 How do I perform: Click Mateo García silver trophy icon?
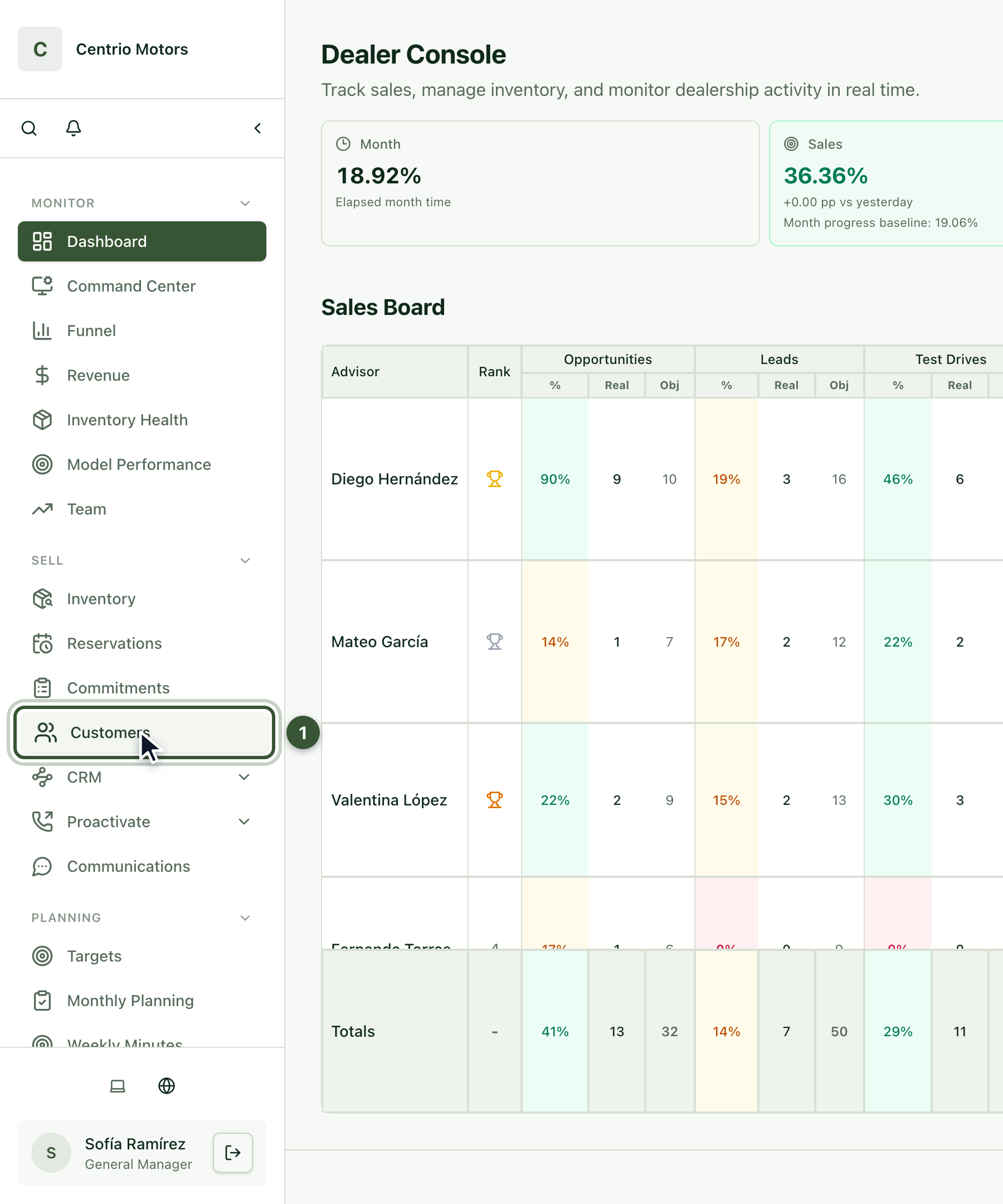tap(495, 642)
